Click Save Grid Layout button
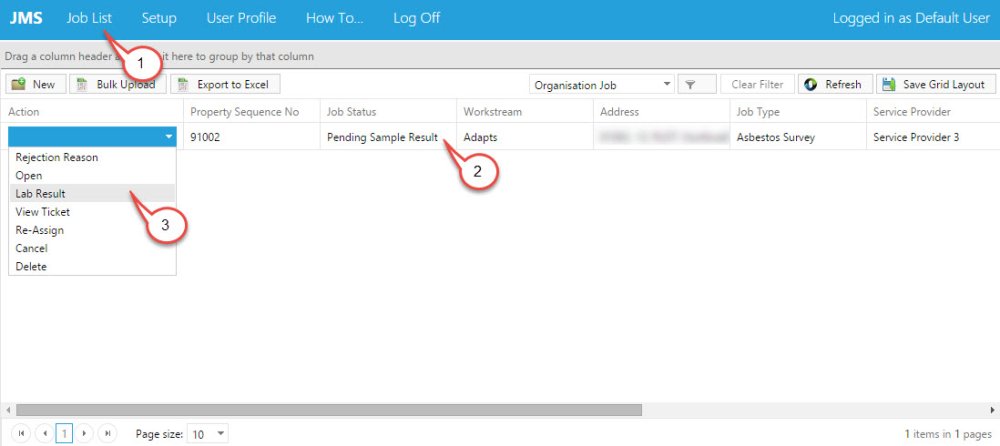Viewport: 1000px width, 446px height. point(936,84)
